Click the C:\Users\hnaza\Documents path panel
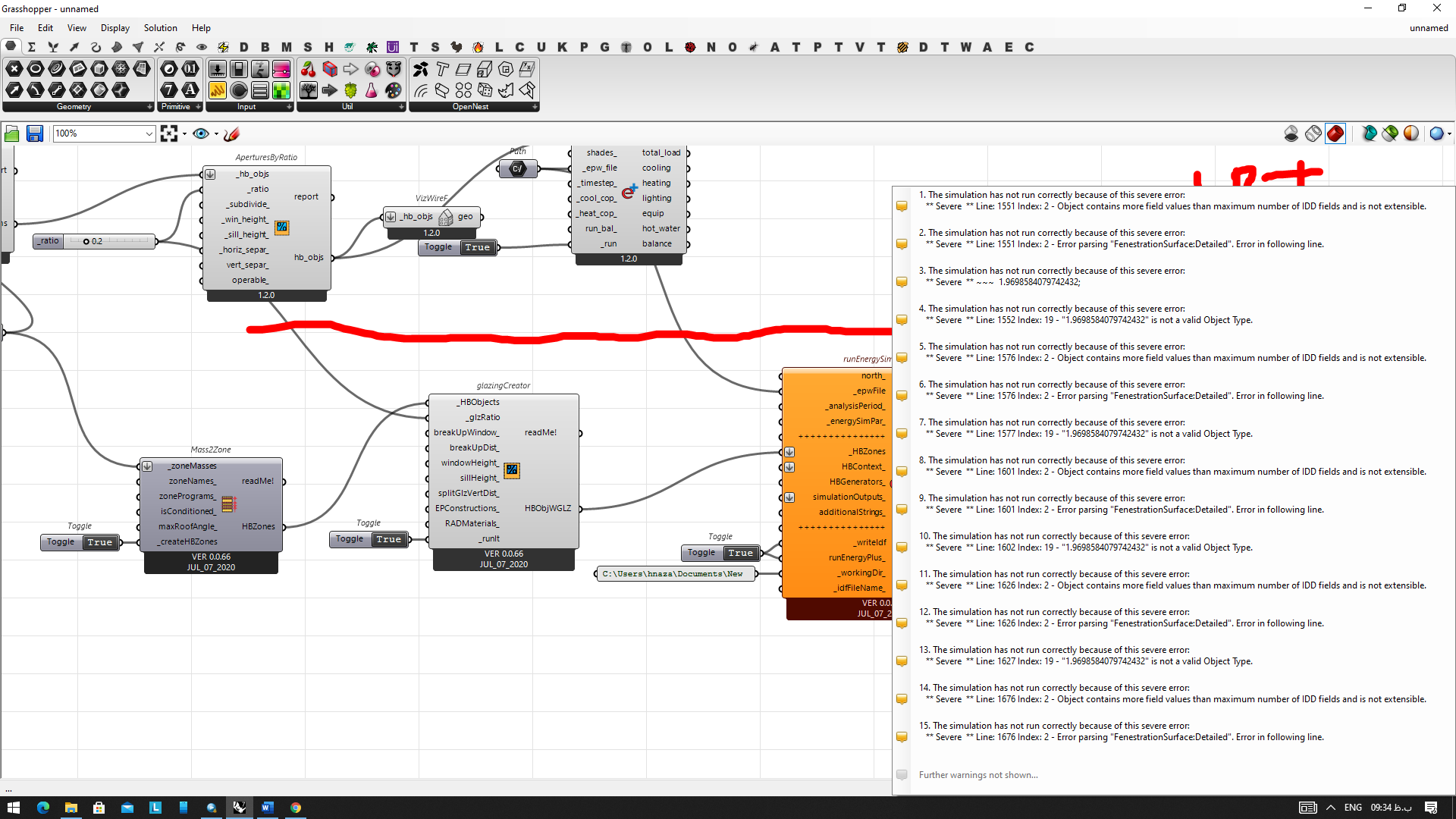Image resolution: width=1456 pixels, height=819 pixels. (676, 574)
